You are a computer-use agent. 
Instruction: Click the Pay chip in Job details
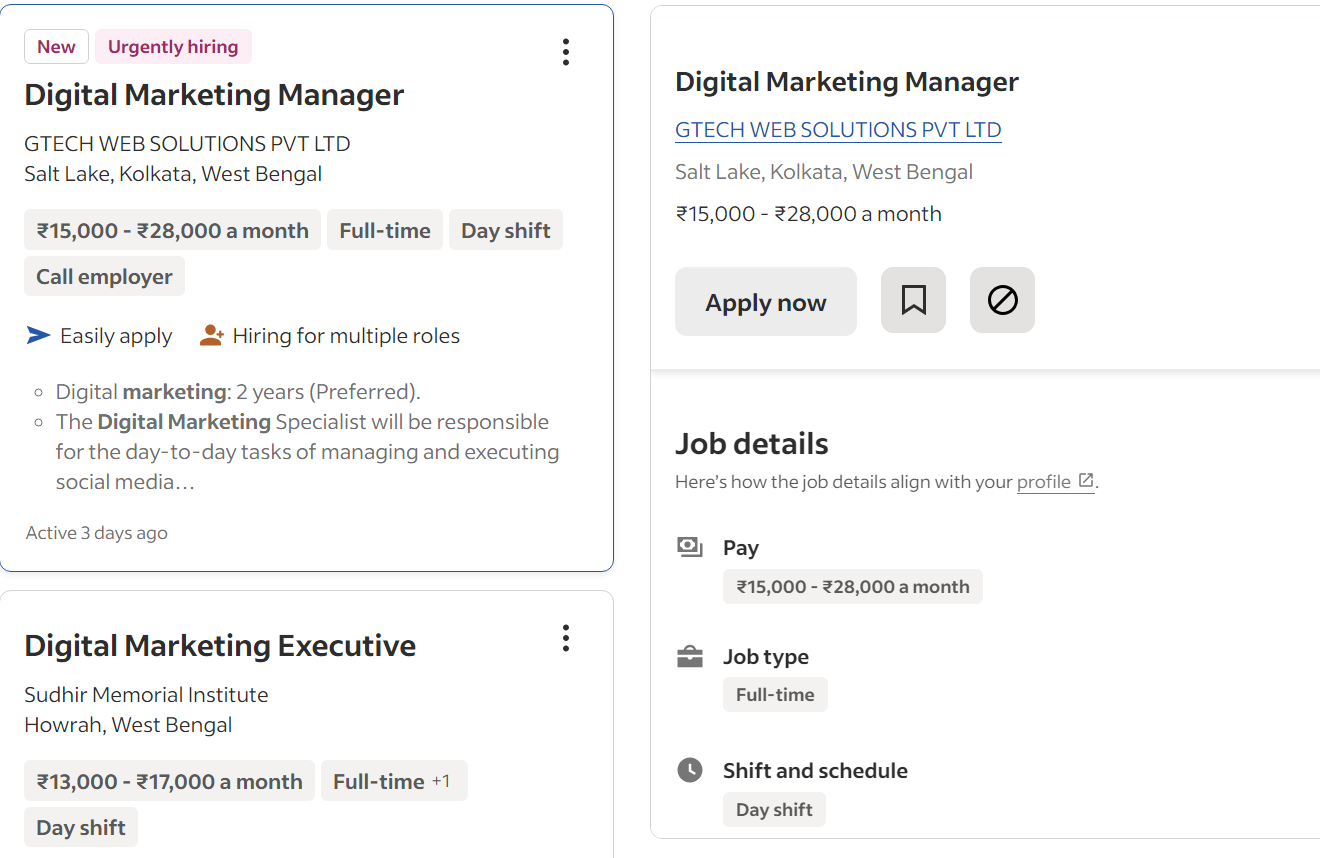click(853, 587)
